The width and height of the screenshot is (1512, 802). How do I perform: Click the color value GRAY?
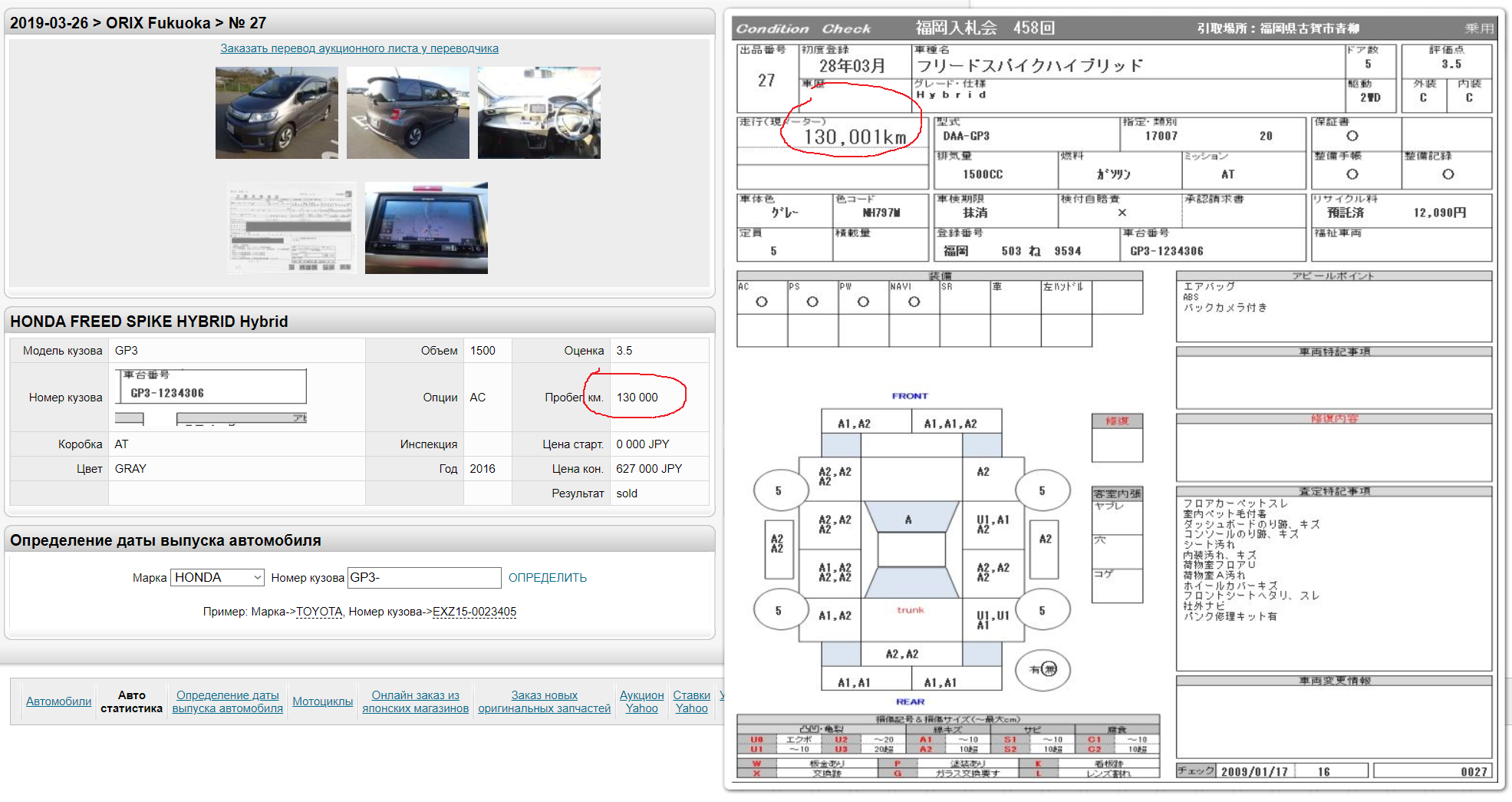[x=130, y=469]
